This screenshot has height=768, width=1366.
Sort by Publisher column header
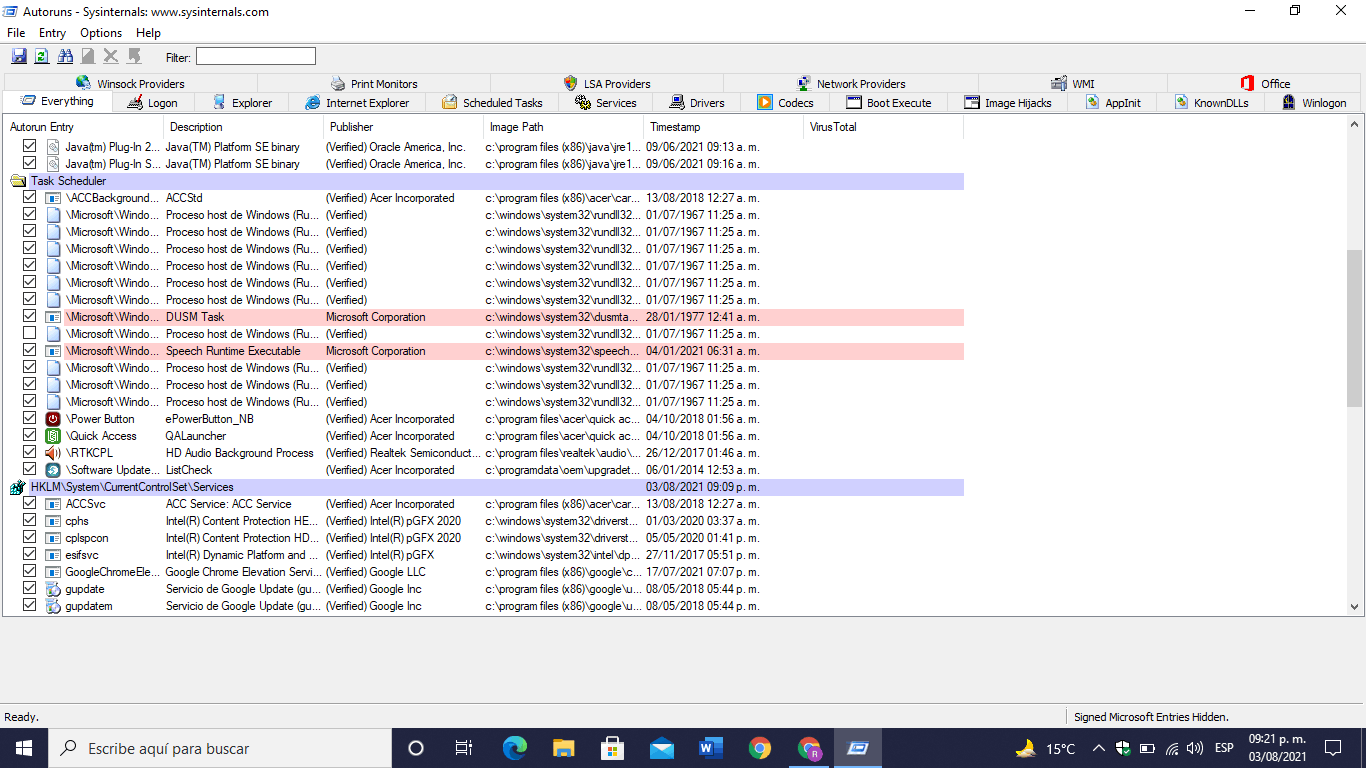point(404,127)
